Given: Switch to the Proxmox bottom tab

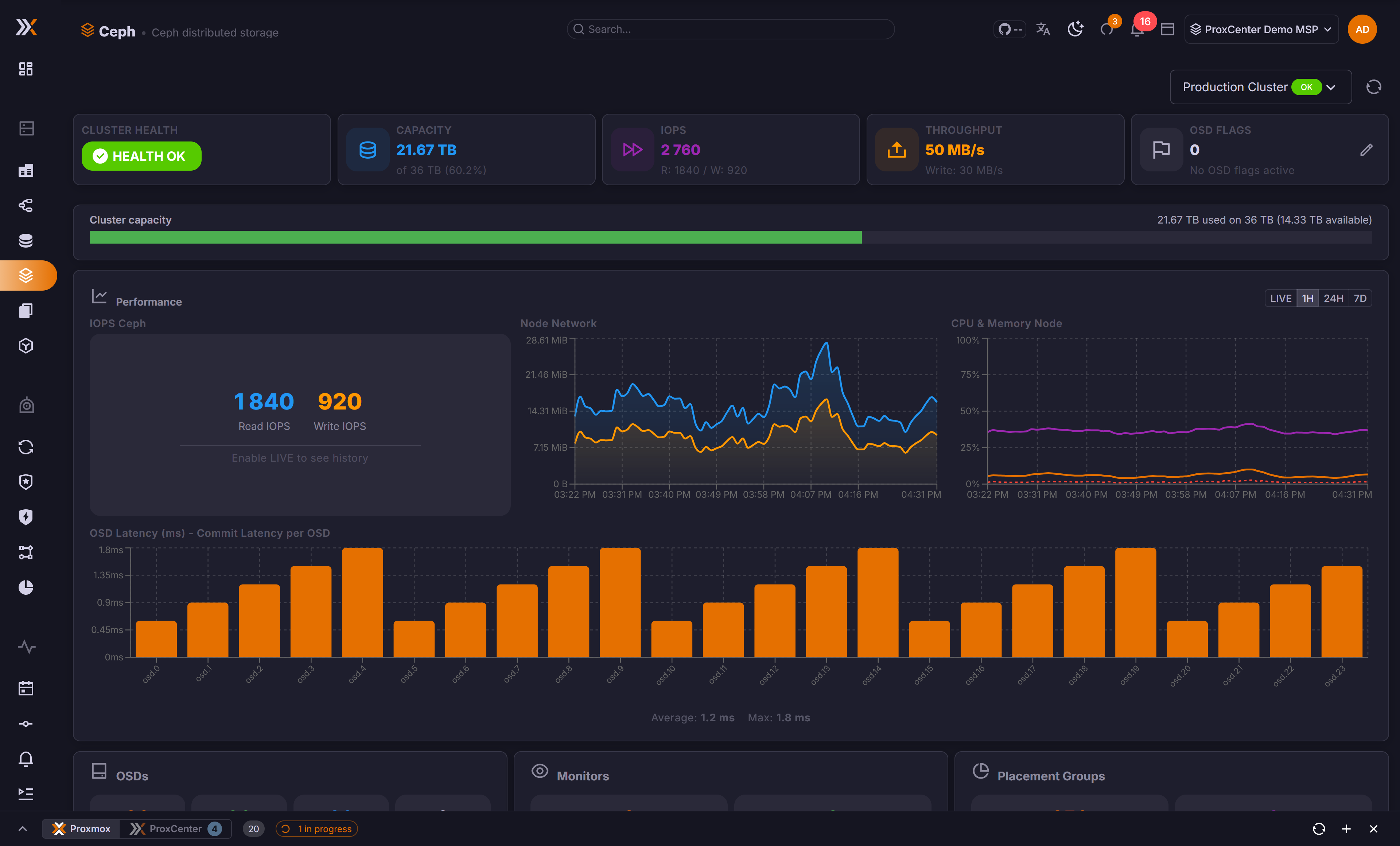Looking at the screenshot, I should [x=81, y=829].
